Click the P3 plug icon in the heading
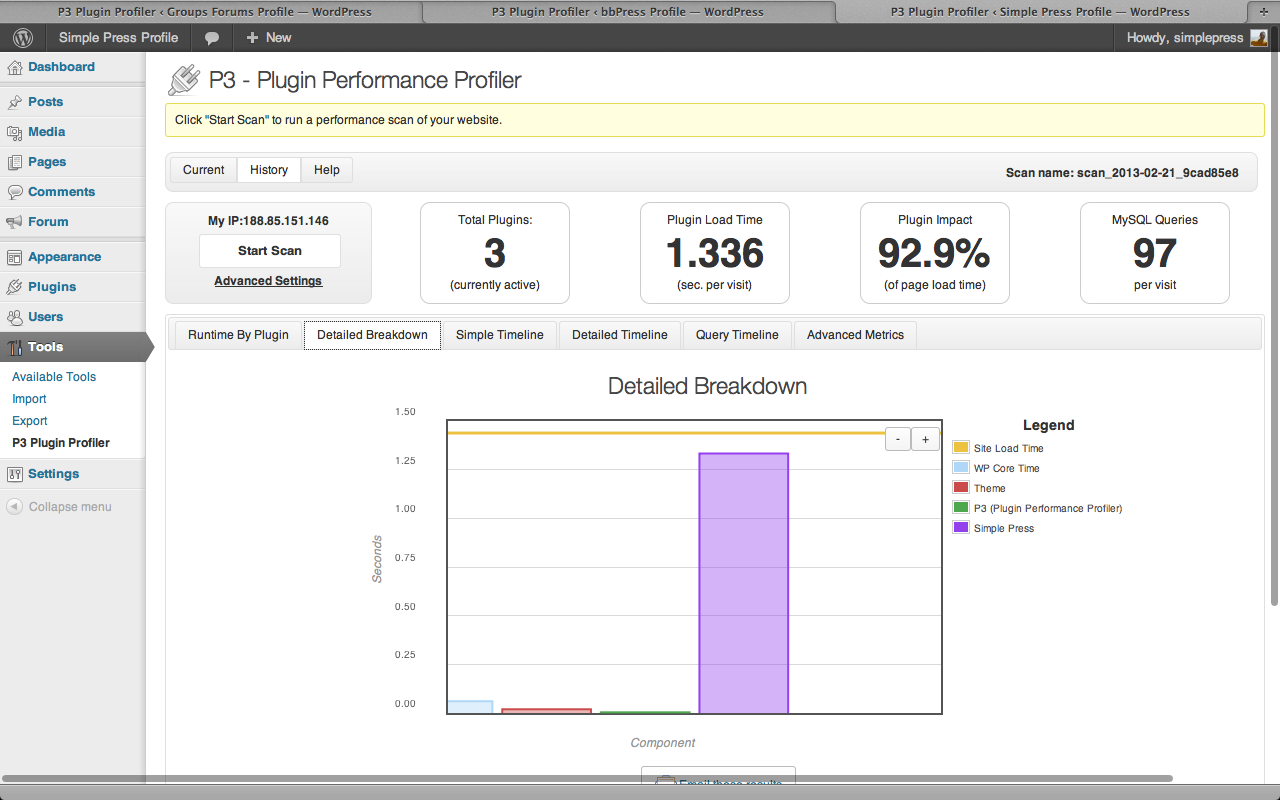1280x800 pixels. [x=184, y=80]
